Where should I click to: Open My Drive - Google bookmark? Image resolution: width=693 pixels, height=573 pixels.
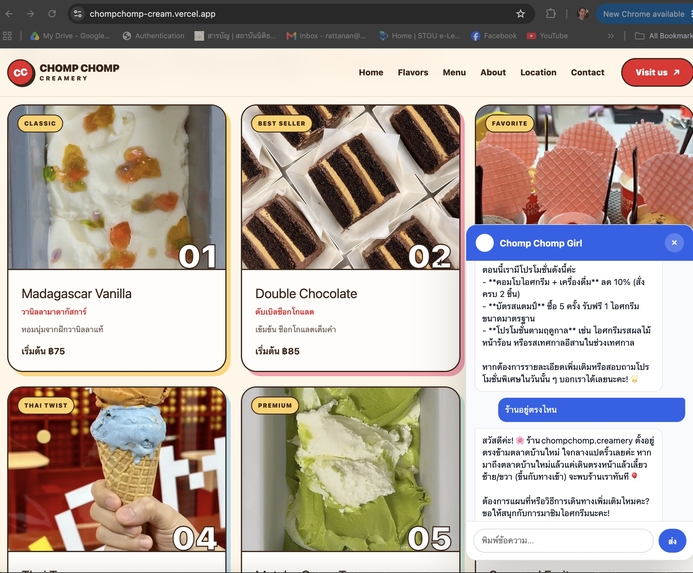pyautogui.click(x=70, y=36)
